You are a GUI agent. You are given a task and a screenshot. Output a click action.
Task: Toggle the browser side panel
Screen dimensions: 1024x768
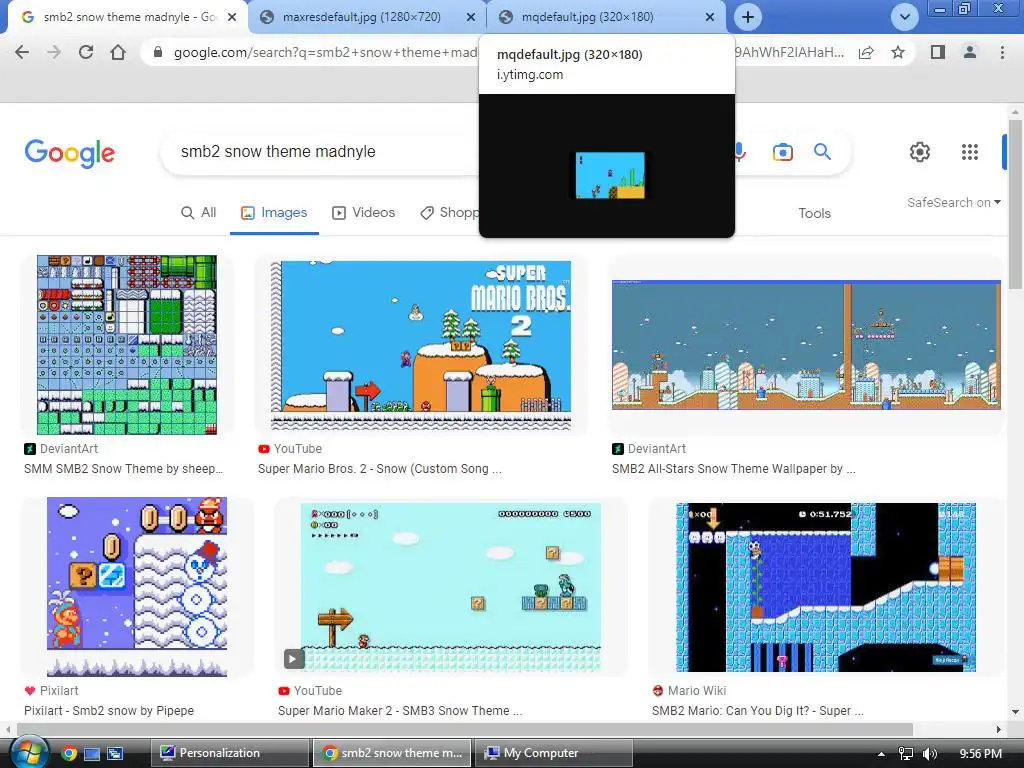click(x=938, y=52)
